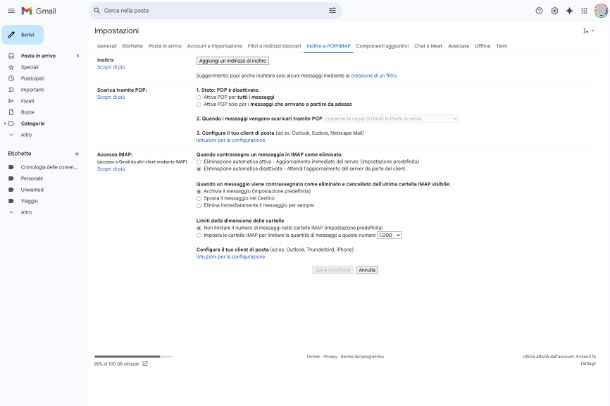Open the Google apps grid

[x=584, y=11]
